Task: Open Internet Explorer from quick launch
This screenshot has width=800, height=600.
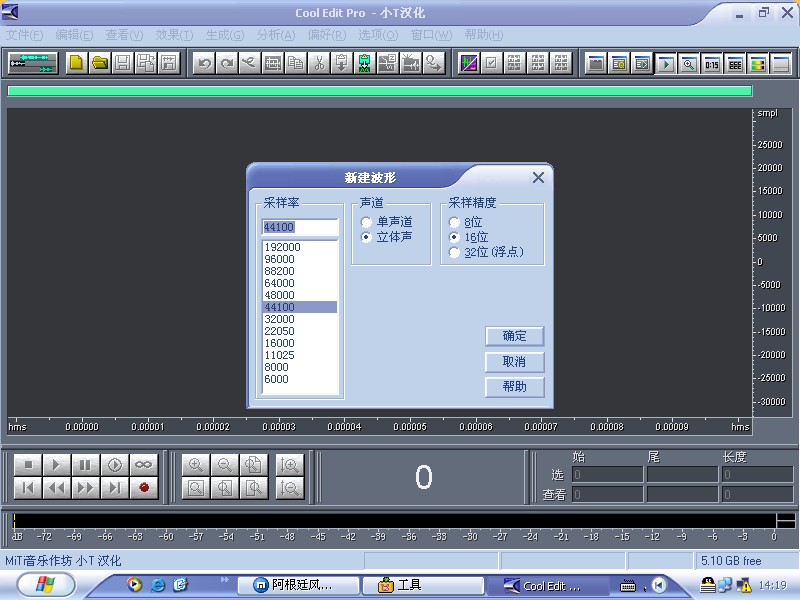Action: click(158, 585)
